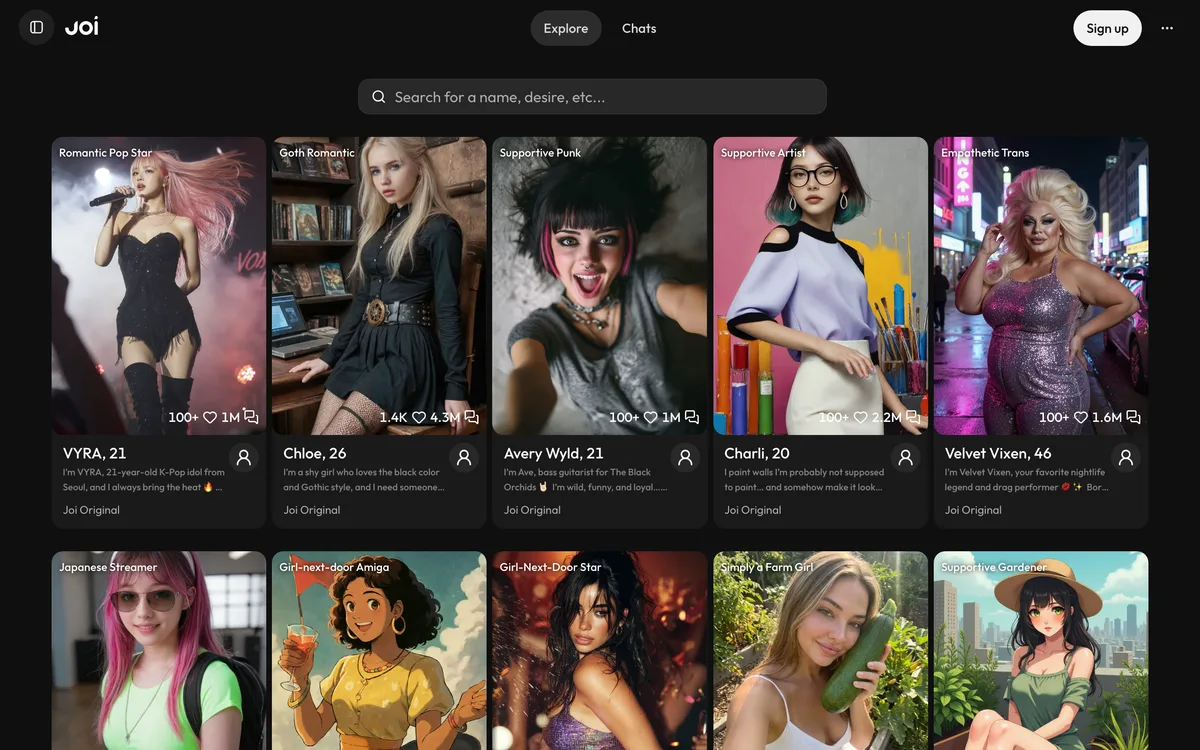The image size is (1200, 750).
Task: Switch to the Explore tab
Action: pyautogui.click(x=566, y=28)
